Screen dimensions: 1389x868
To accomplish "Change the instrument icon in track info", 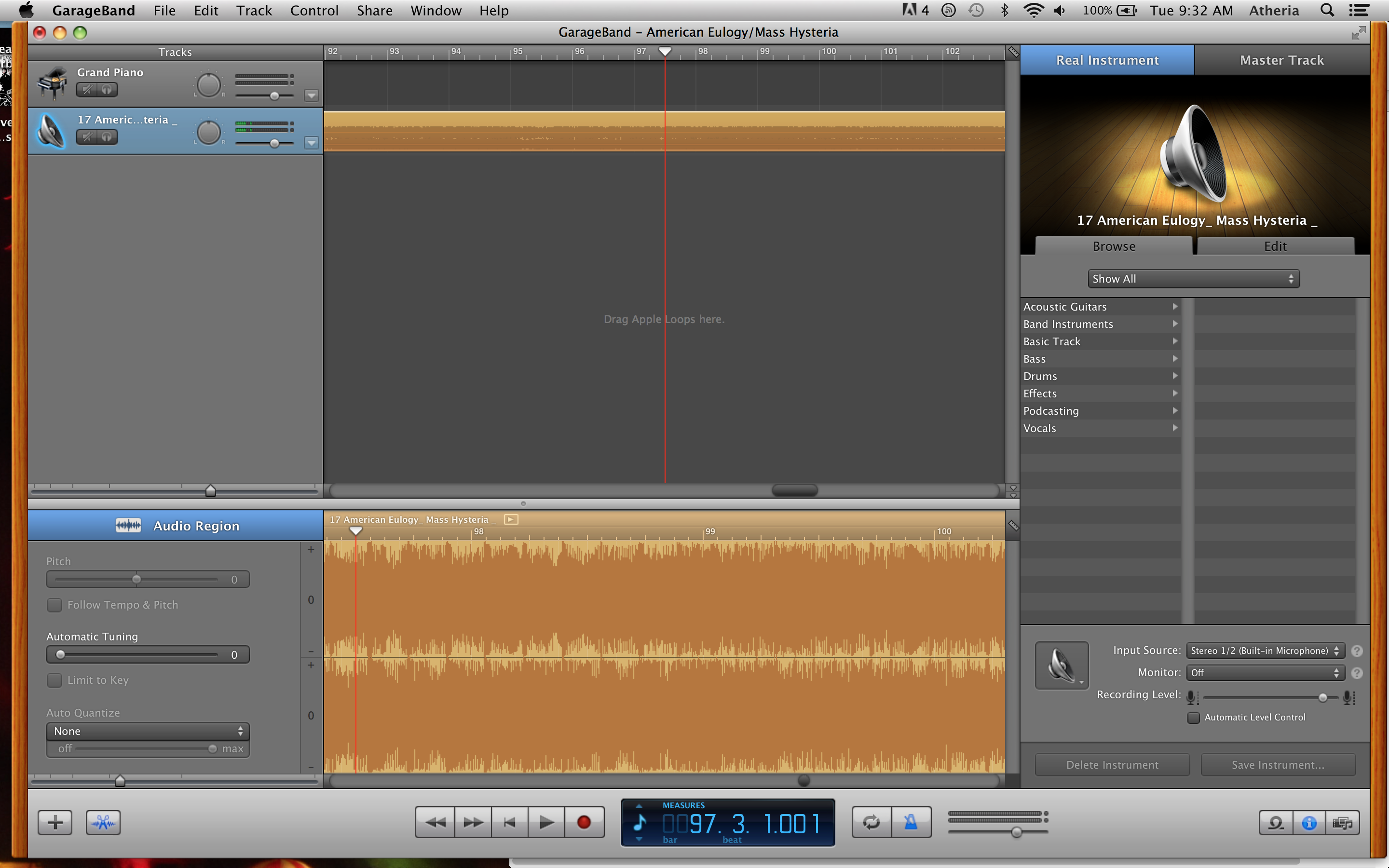I will tap(1062, 665).
